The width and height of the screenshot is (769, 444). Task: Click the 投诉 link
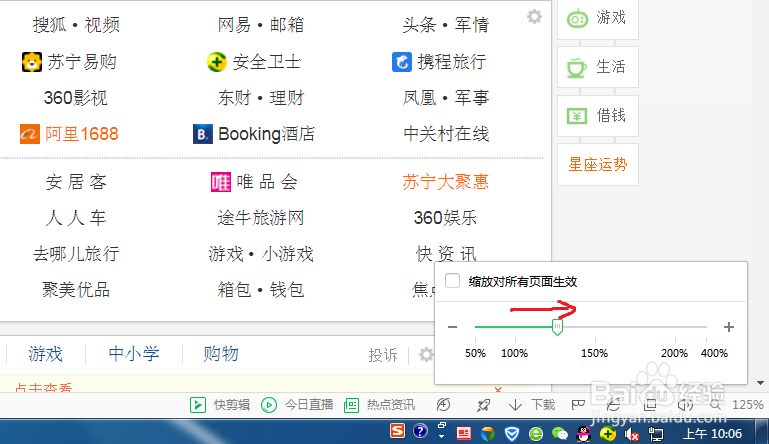pyautogui.click(x=383, y=355)
